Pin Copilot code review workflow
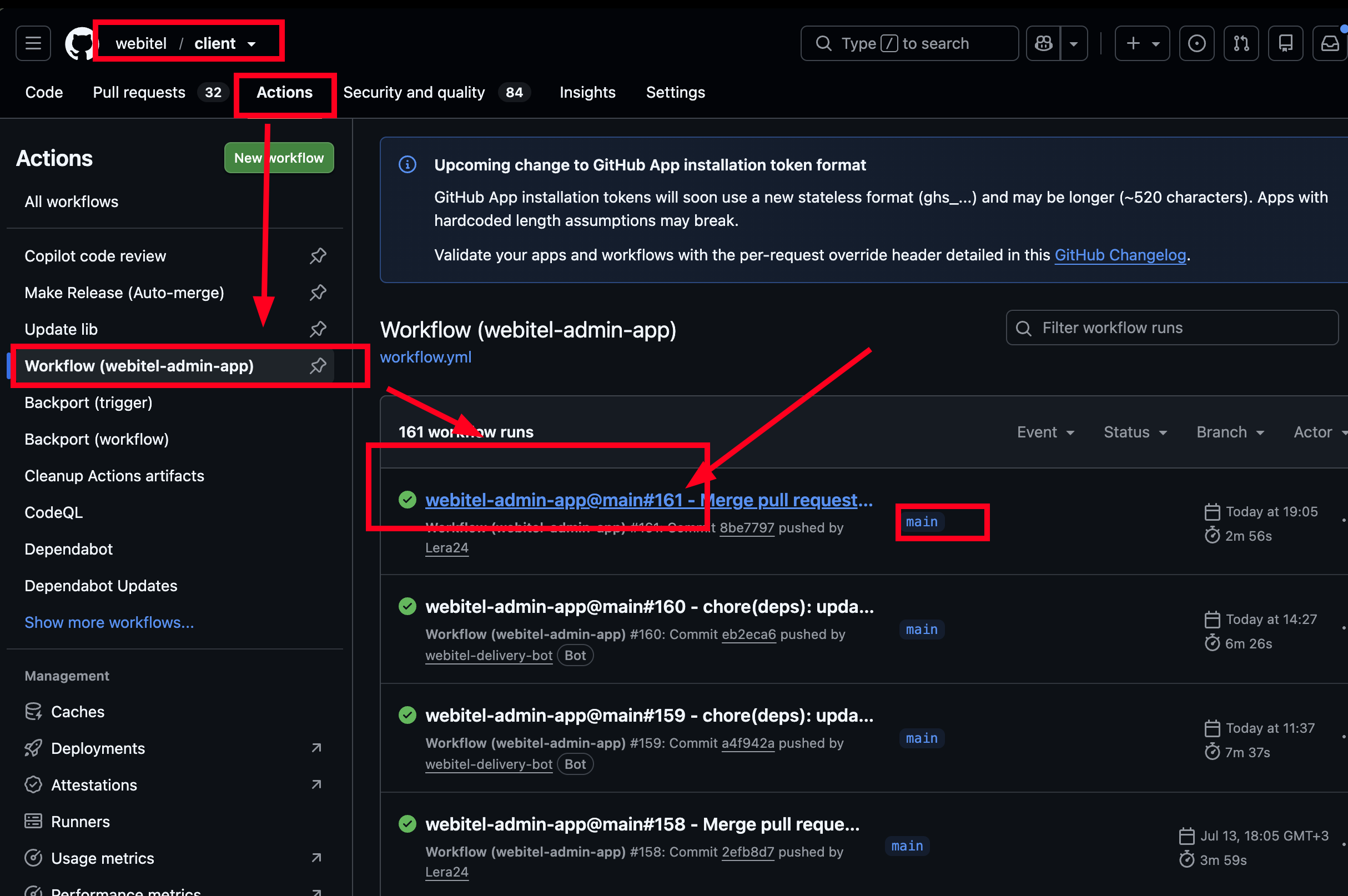 (318, 256)
